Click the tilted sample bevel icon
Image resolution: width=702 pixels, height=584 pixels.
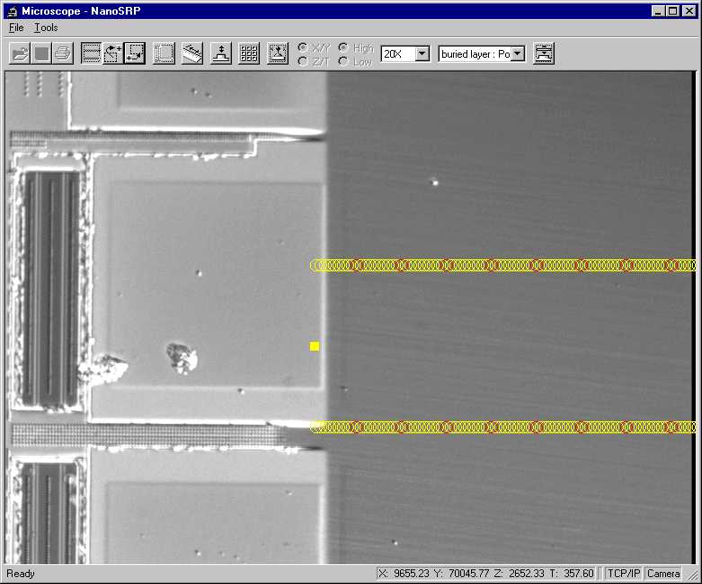193,54
